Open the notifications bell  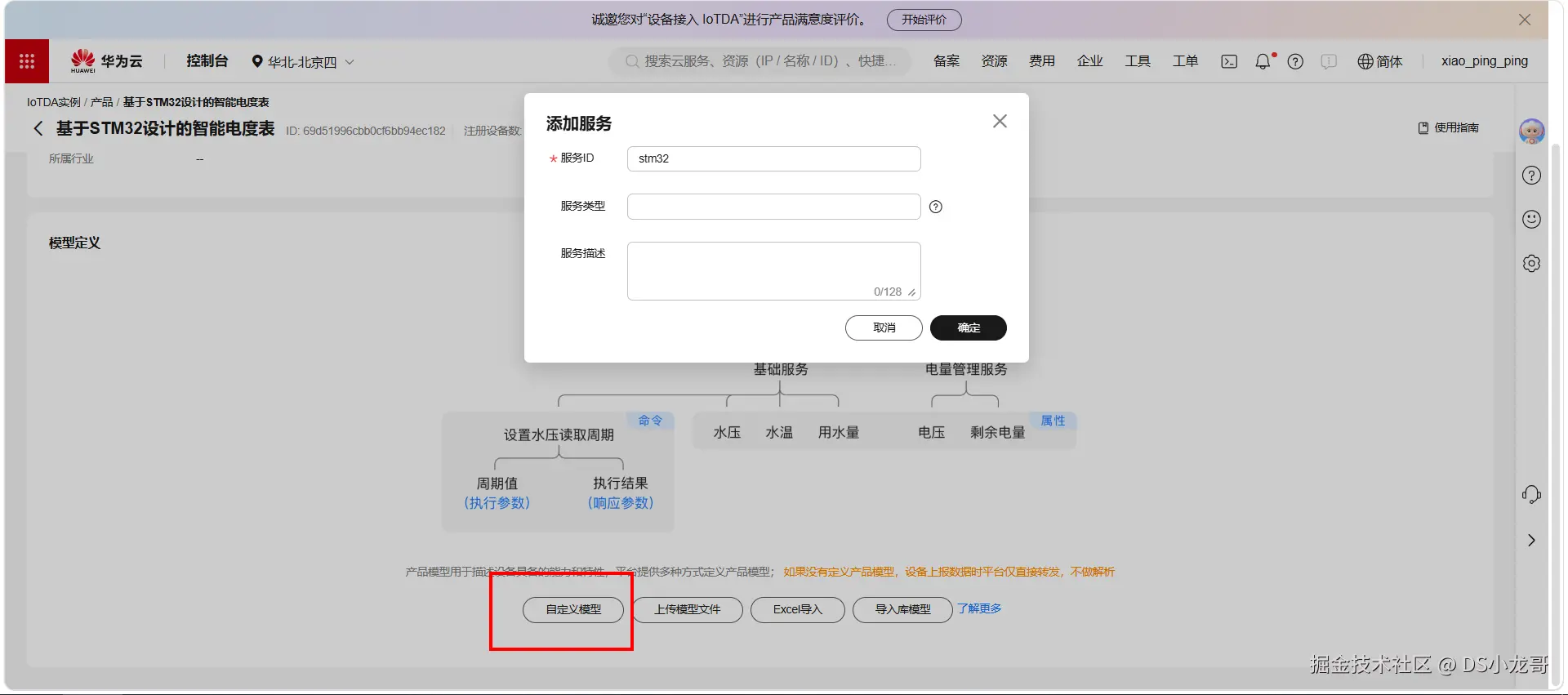(x=1263, y=61)
